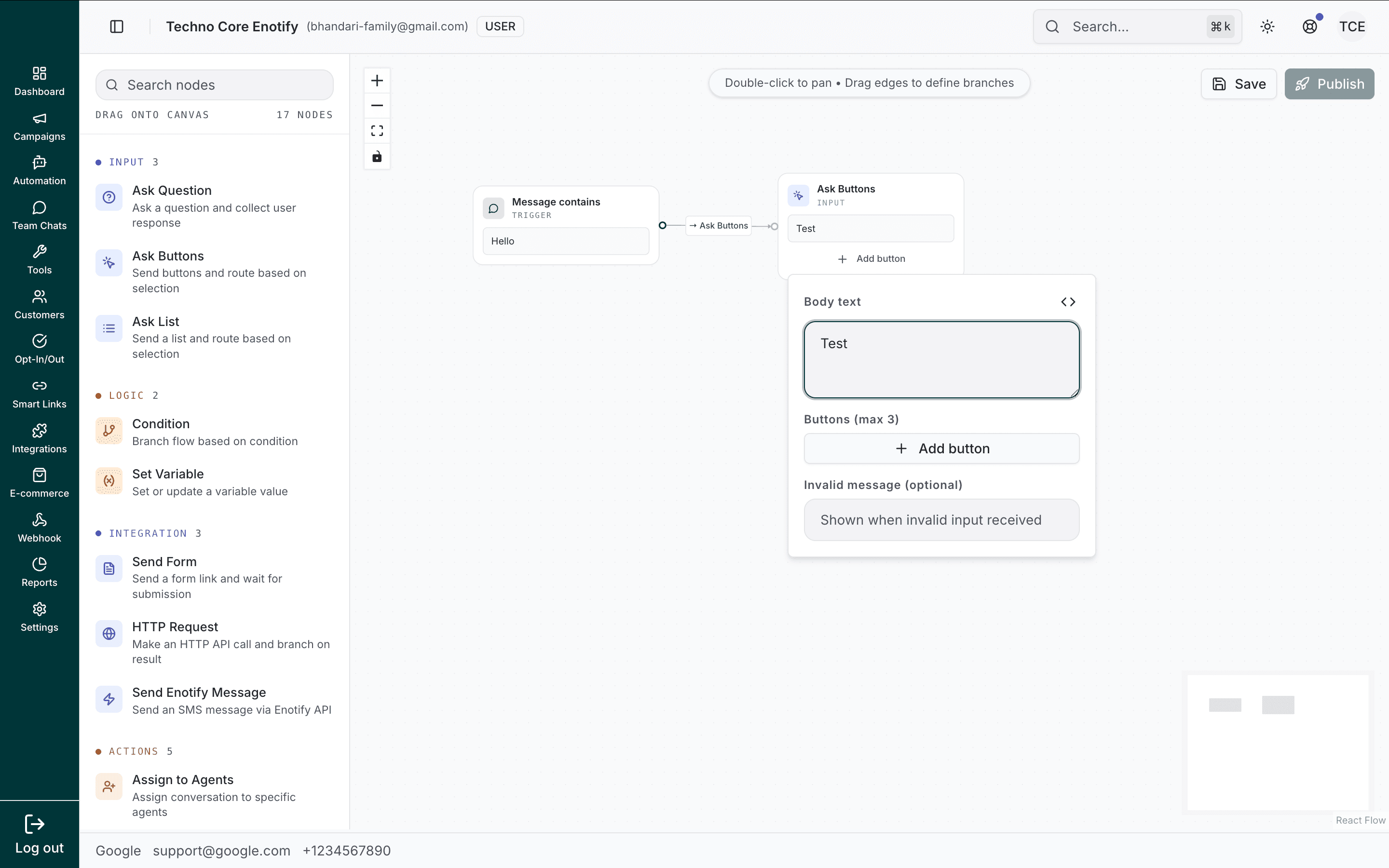
Task: Open the Integrations page
Action: pyautogui.click(x=39, y=439)
